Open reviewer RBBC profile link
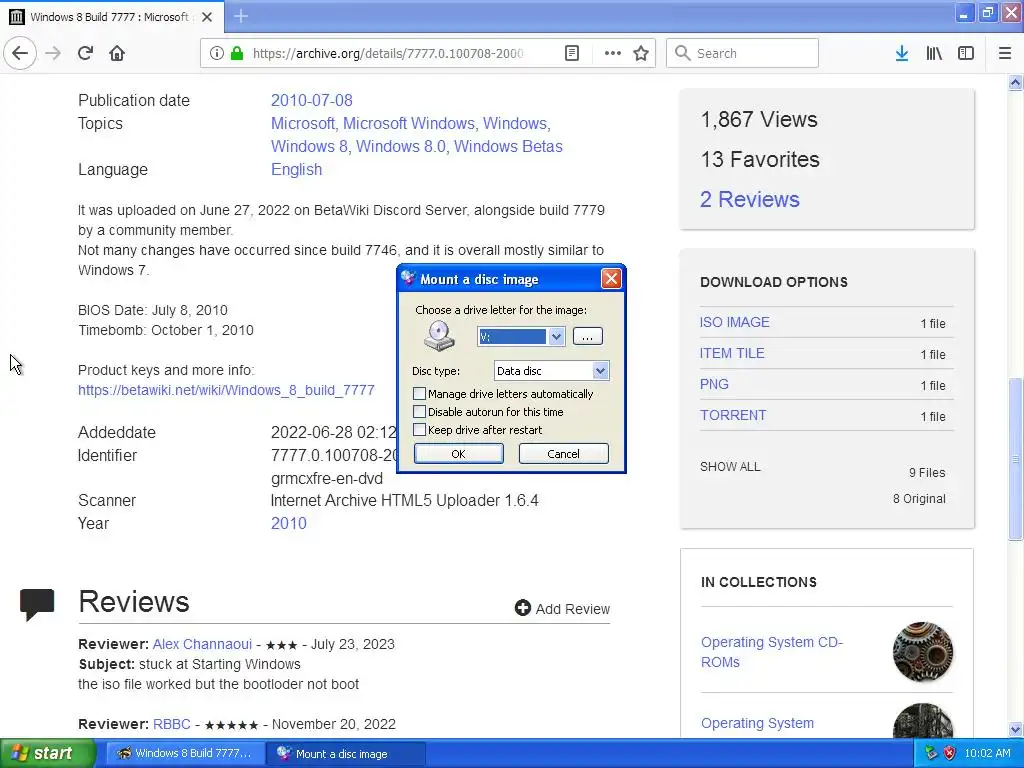This screenshot has width=1024, height=768. 172,724
